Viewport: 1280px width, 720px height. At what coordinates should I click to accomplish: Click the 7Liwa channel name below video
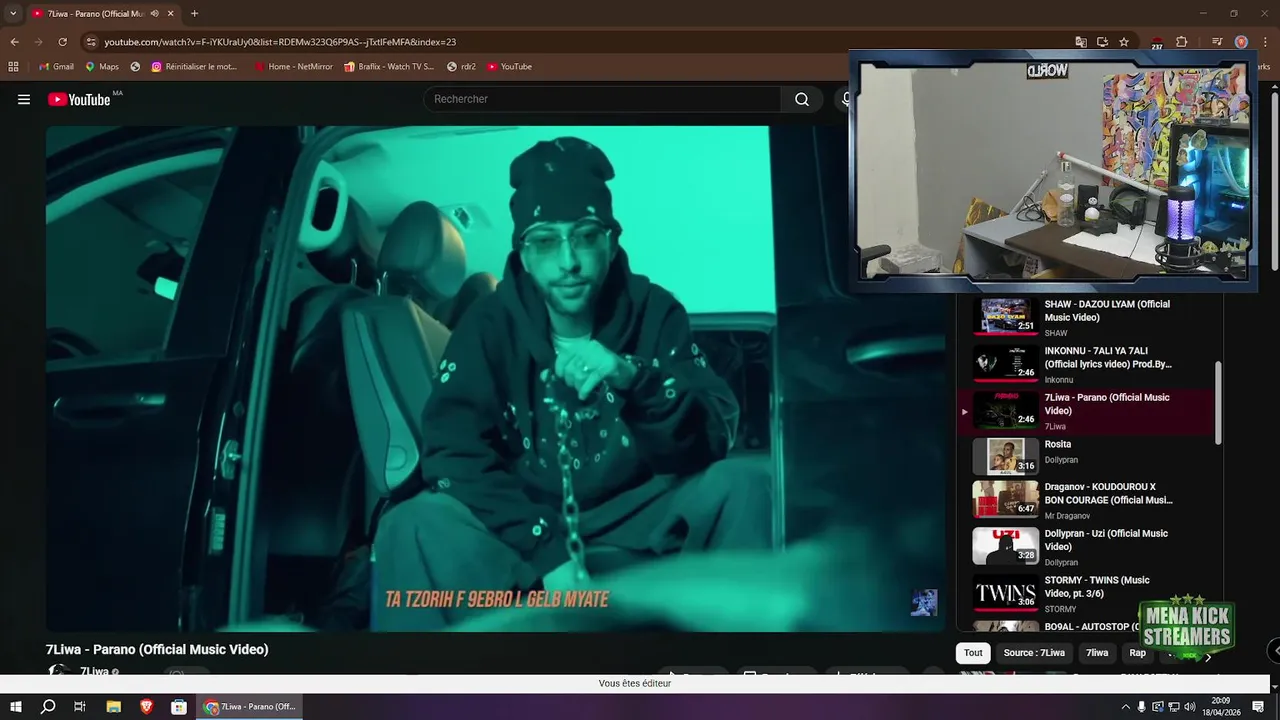[x=94, y=672]
